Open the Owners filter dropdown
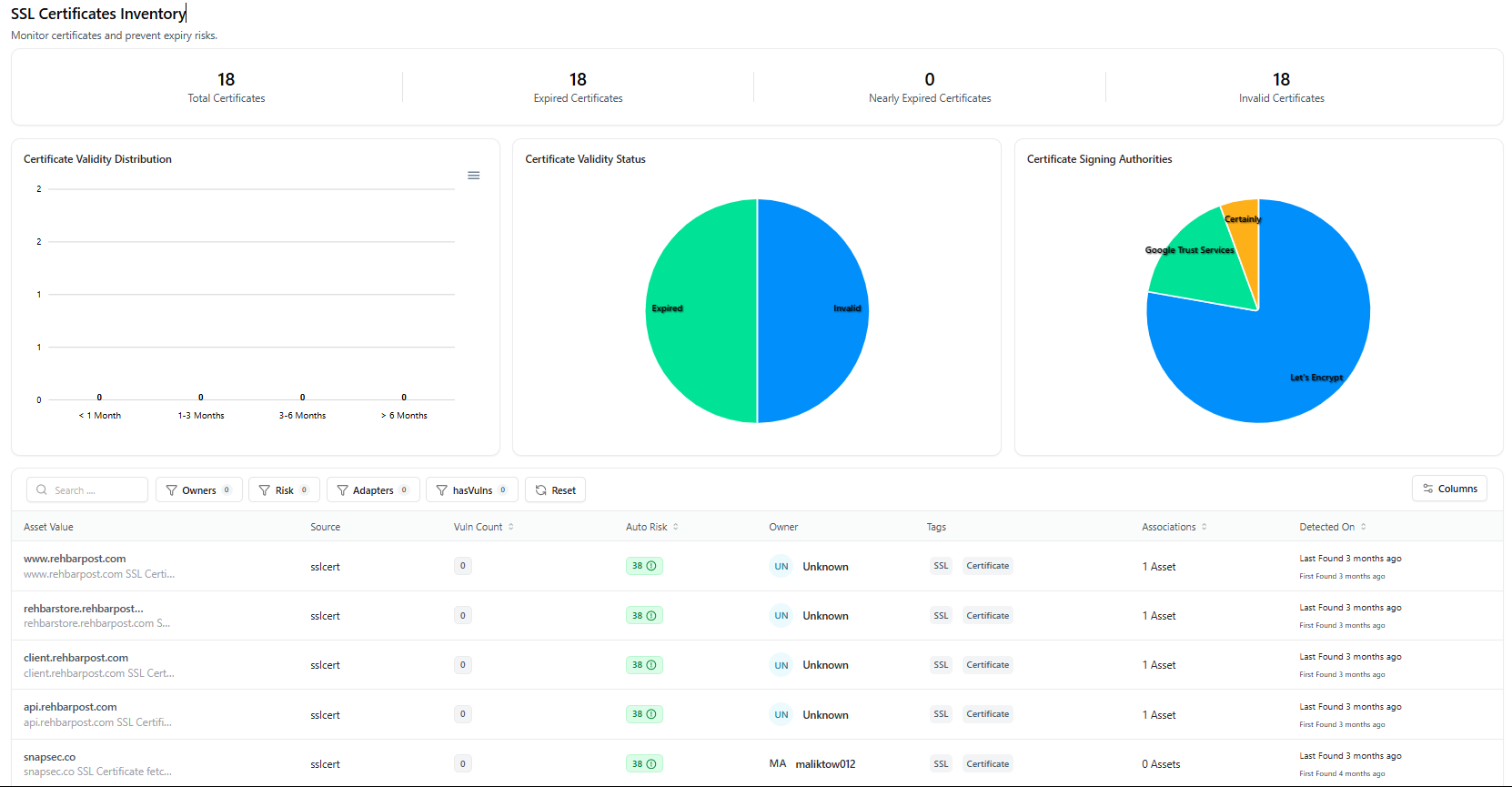This screenshot has width=1512, height=787. (199, 489)
